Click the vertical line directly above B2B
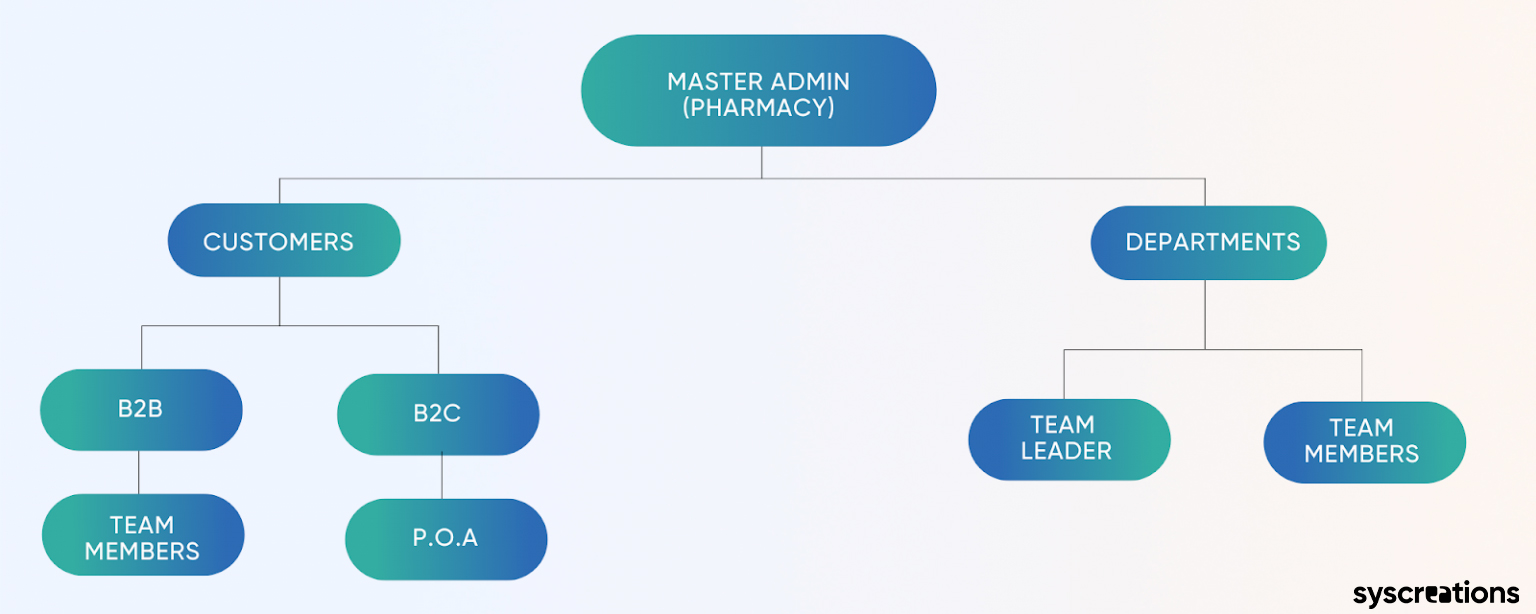The height and width of the screenshot is (614, 1536). (x=141, y=348)
